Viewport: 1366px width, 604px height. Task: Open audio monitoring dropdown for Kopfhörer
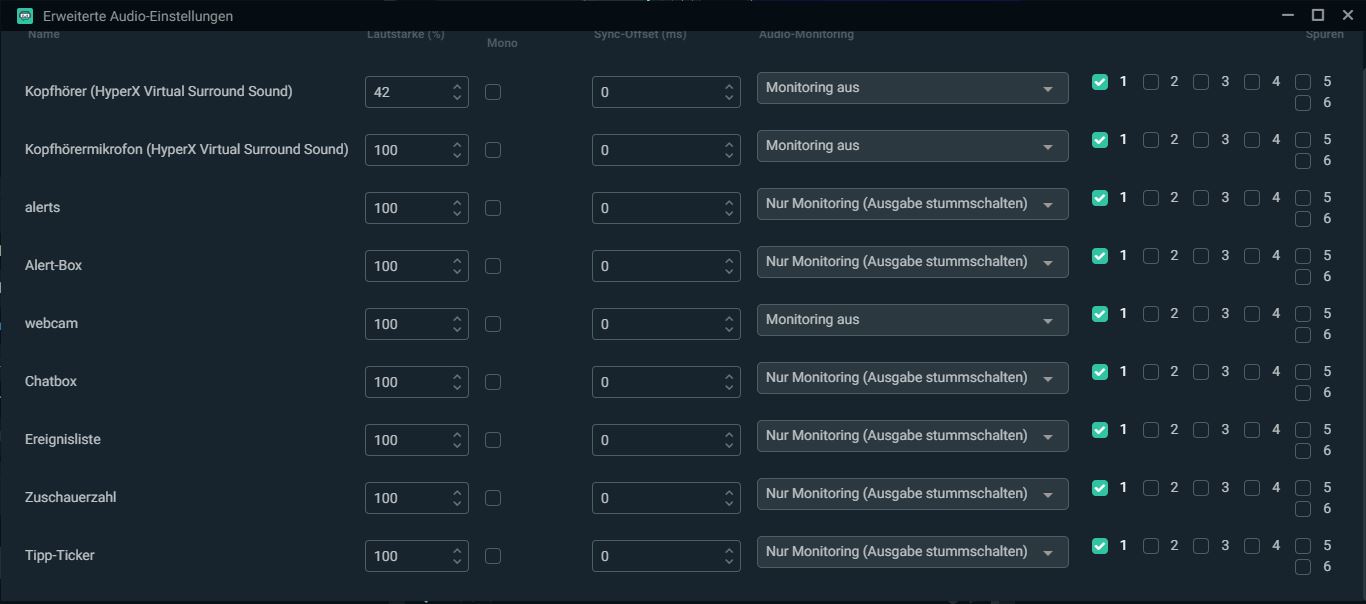[911, 88]
